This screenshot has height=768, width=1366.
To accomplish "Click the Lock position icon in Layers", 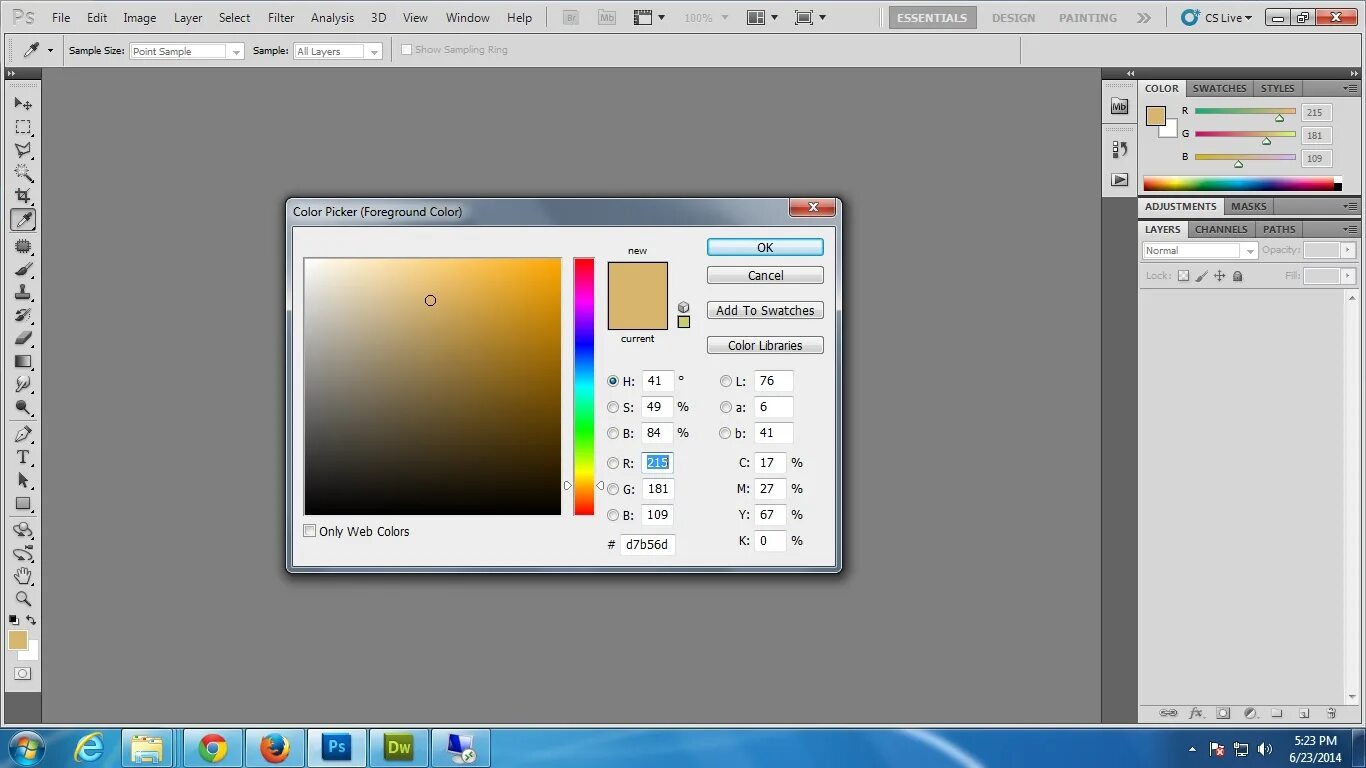I will pyautogui.click(x=1219, y=276).
